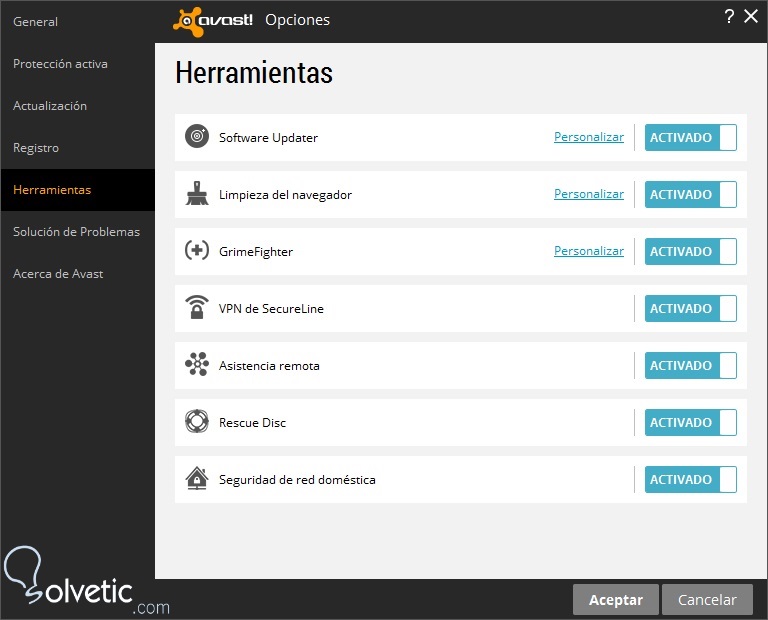Click Personalizar for GrimeFighter
The image size is (768, 620).
[x=589, y=251]
